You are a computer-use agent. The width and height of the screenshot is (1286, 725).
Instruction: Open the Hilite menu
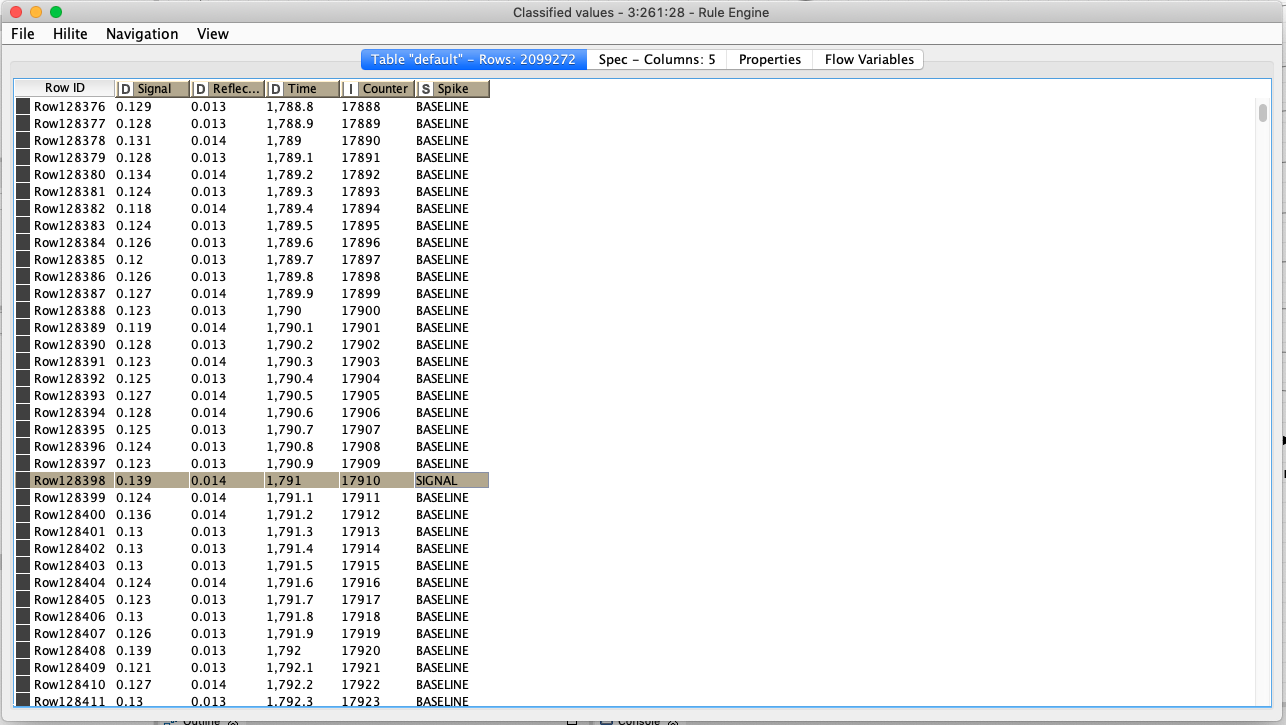tap(70, 34)
